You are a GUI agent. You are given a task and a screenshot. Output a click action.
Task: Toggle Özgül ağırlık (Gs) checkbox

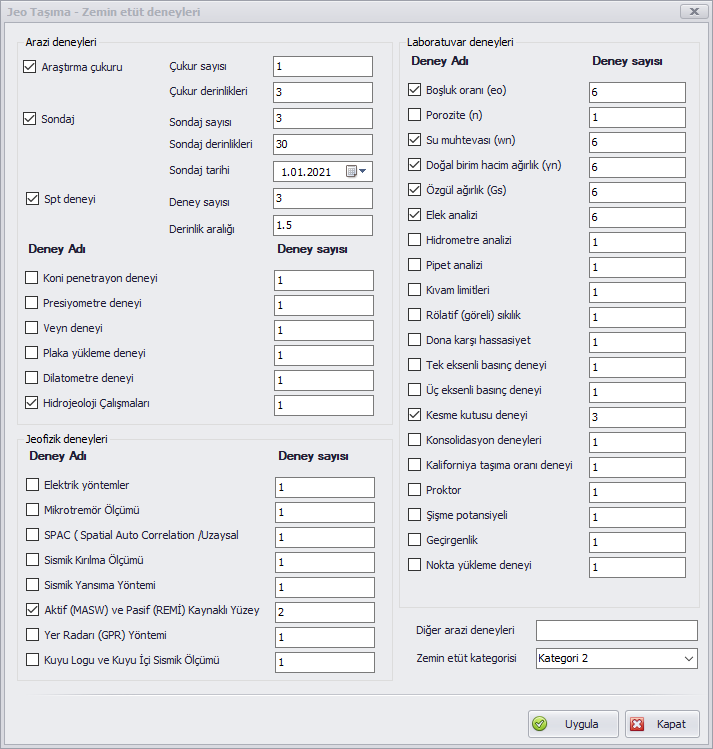(x=415, y=190)
